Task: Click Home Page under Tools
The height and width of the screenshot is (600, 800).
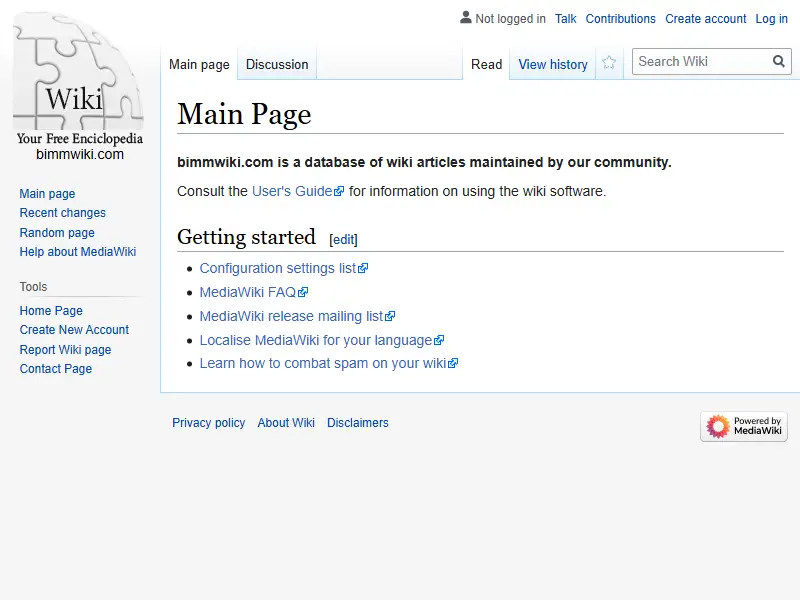Action: tap(51, 311)
